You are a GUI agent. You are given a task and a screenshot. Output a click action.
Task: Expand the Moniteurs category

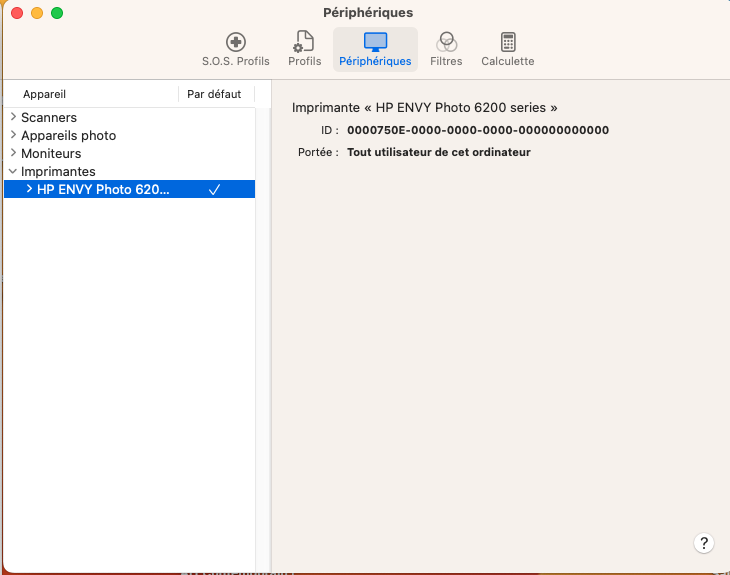pos(13,153)
